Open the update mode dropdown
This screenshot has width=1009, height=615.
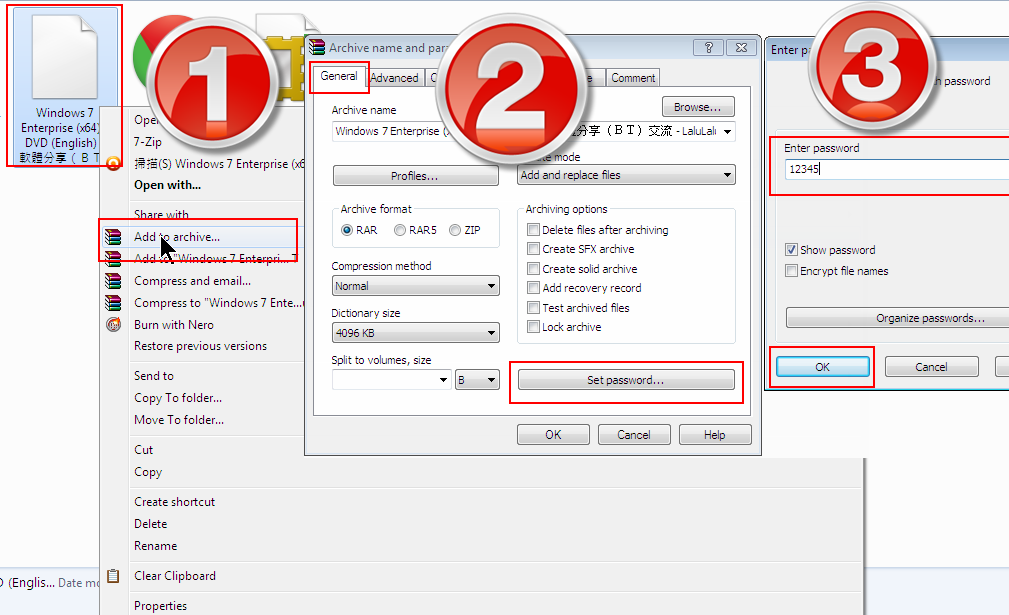pos(627,175)
